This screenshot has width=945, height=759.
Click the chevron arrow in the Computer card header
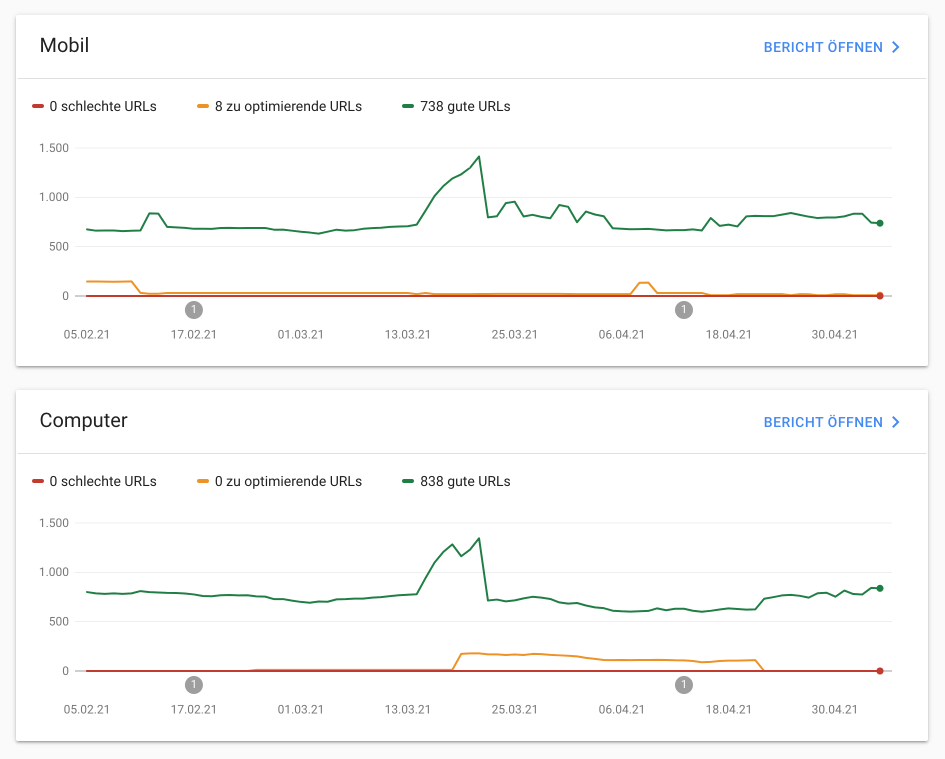point(896,422)
